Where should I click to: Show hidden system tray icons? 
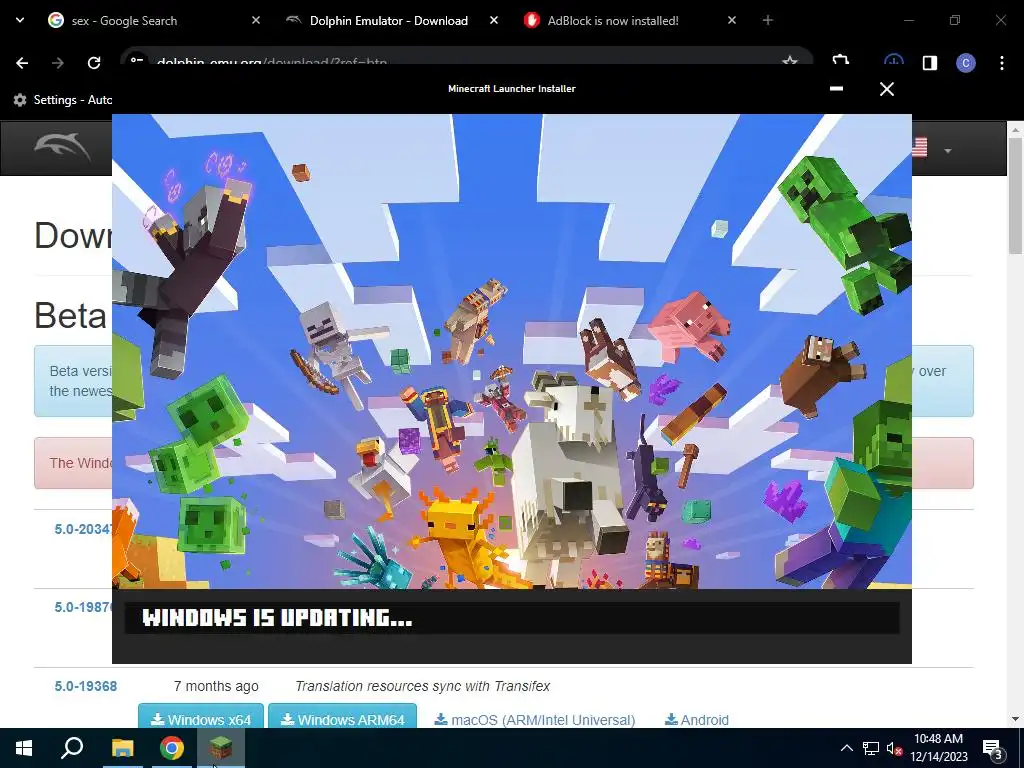(x=846, y=748)
